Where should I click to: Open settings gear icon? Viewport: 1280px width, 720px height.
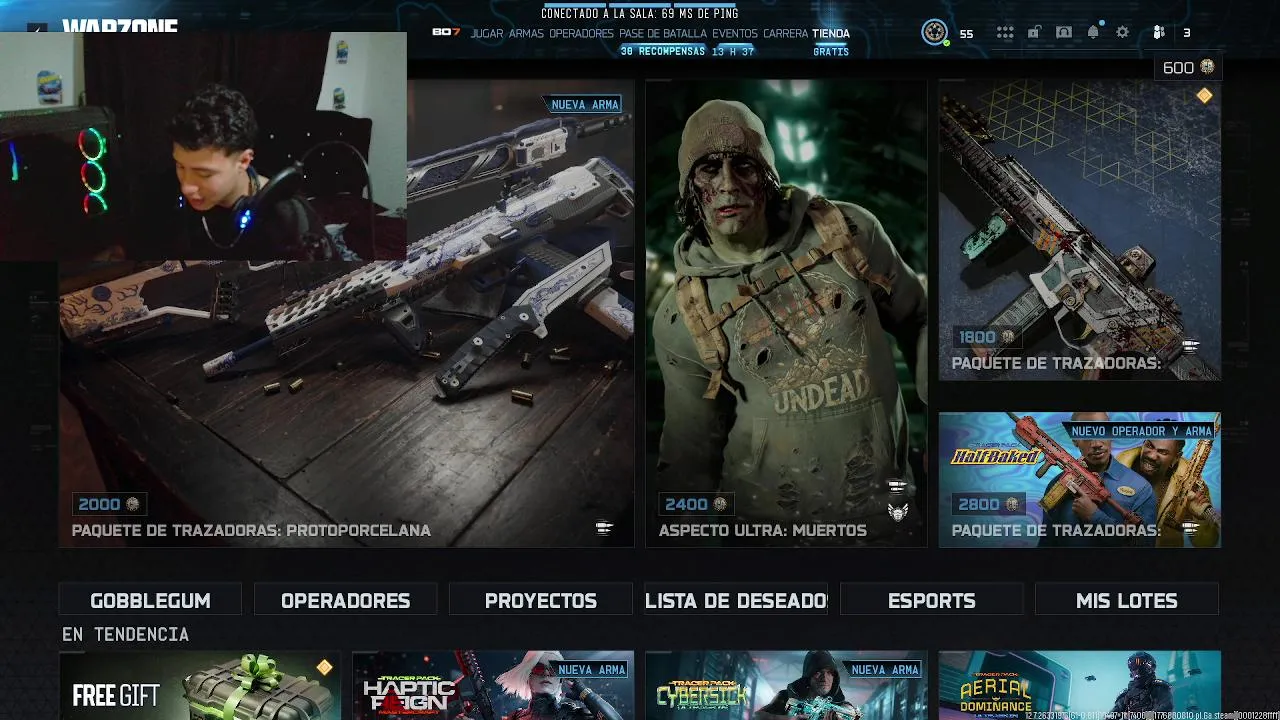[x=1123, y=33]
